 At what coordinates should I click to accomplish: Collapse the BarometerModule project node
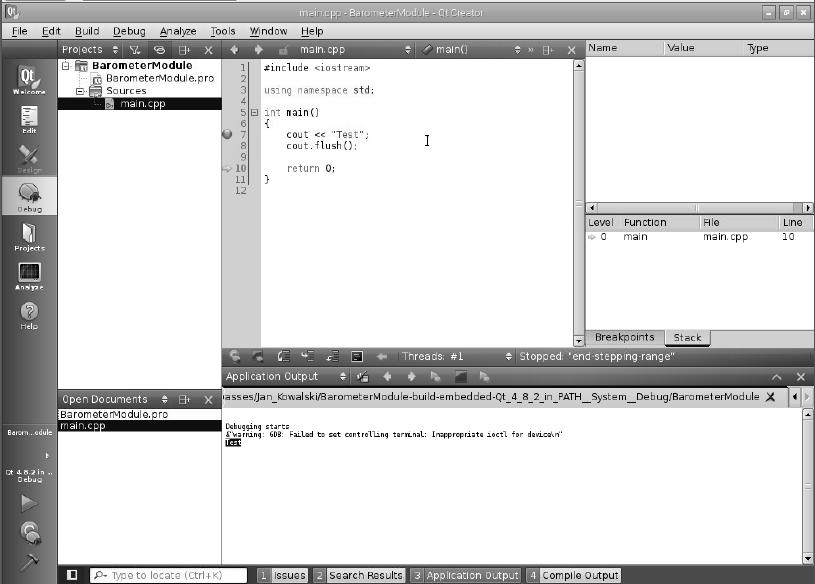(66, 65)
